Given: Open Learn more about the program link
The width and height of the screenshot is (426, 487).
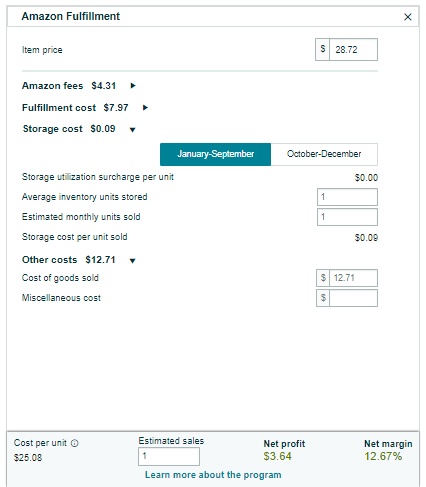Looking at the screenshot, I should 213,475.
